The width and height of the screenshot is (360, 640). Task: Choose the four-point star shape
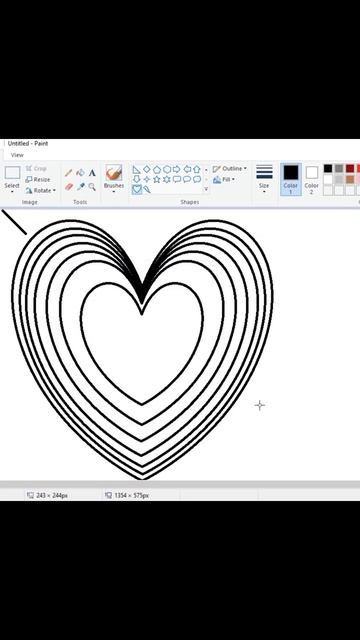[x=147, y=179]
